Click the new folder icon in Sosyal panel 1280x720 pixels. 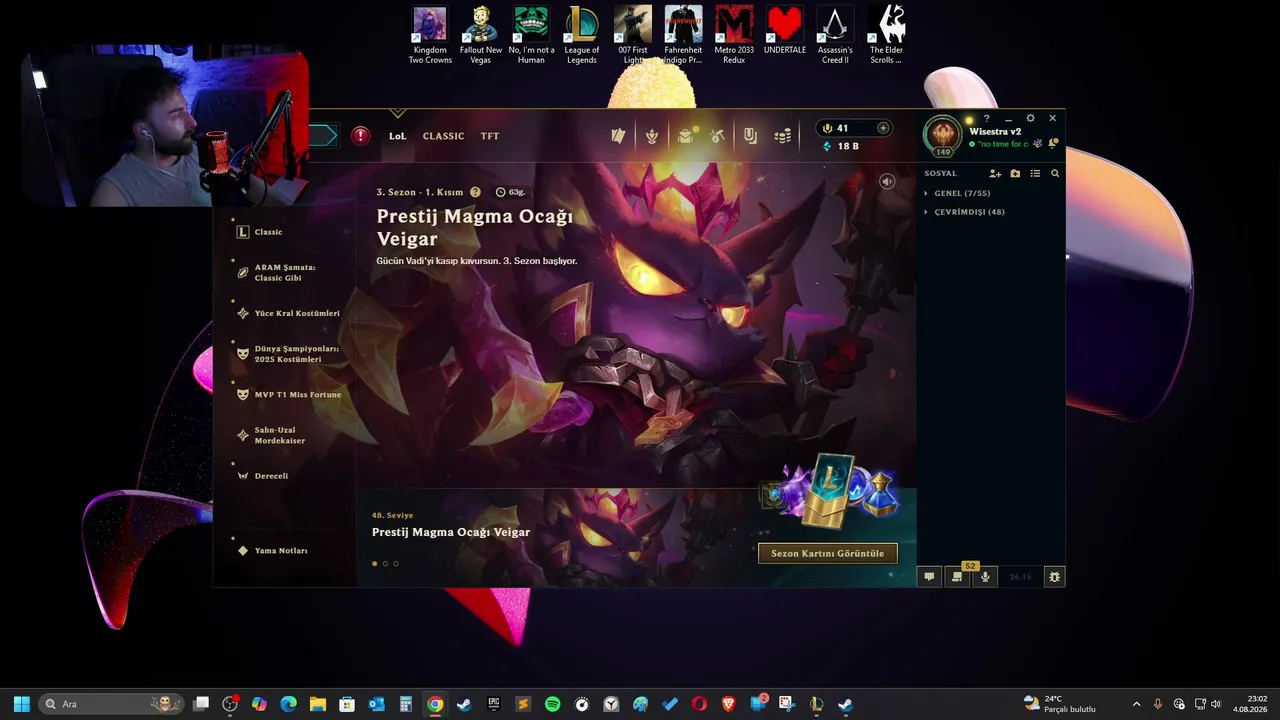click(x=1015, y=174)
